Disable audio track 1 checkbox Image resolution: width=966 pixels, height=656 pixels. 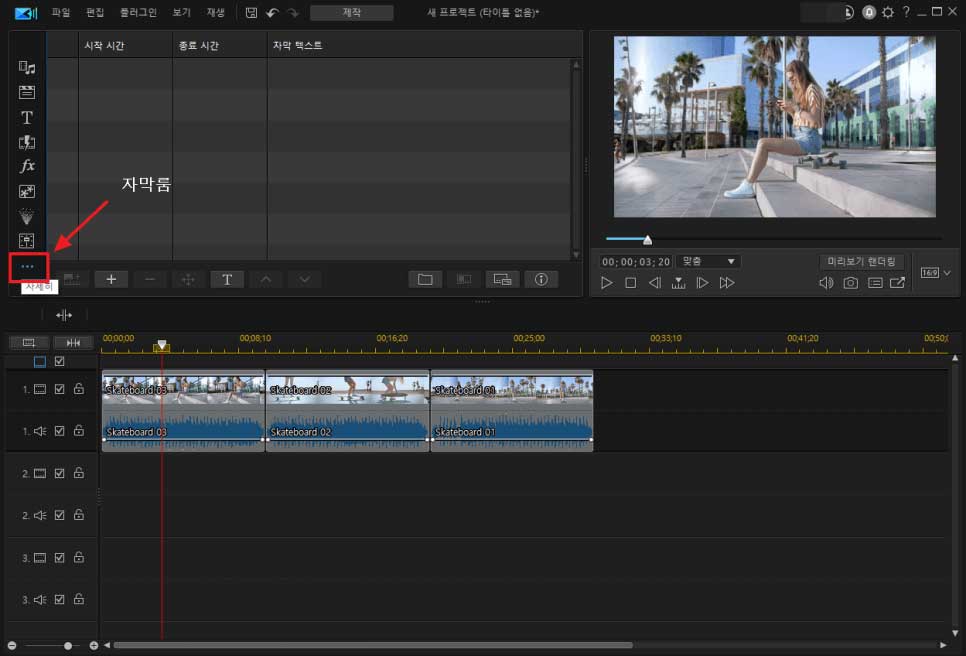click(60, 431)
